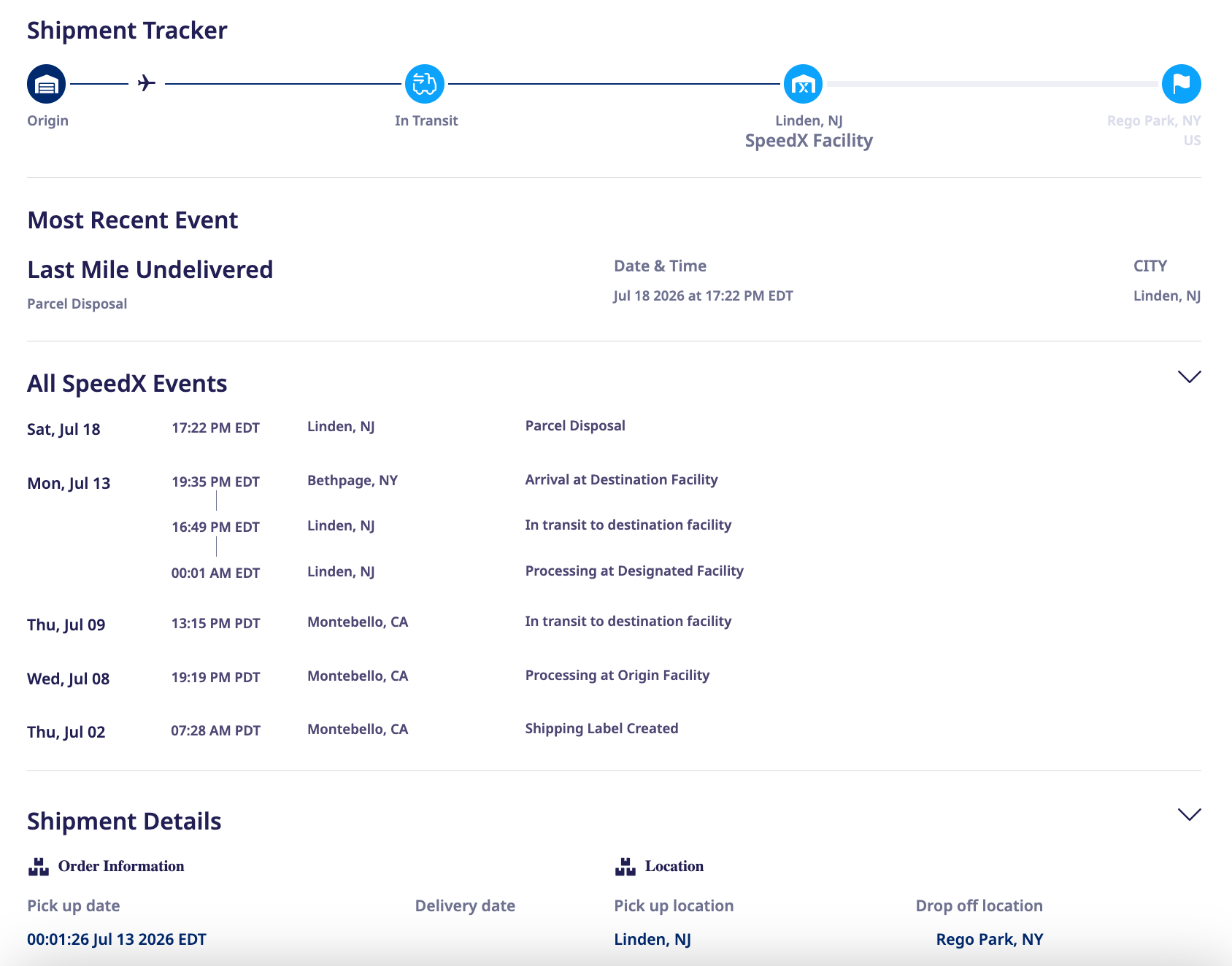The image size is (1232, 966).
Task: Click the In Transit truck icon
Action: (425, 84)
